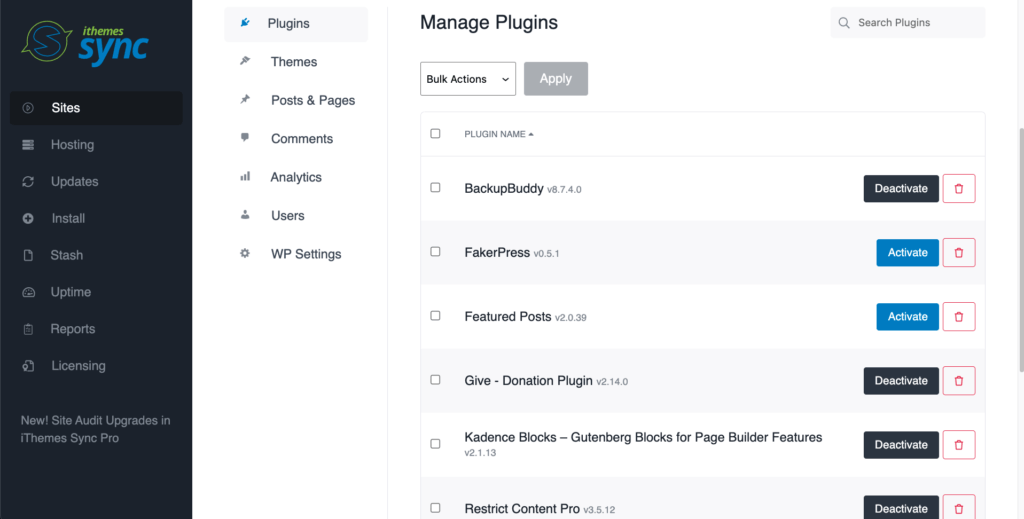Check the Restrict Content Pro checkbox
The height and width of the screenshot is (519, 1024).
coord(436,507)
